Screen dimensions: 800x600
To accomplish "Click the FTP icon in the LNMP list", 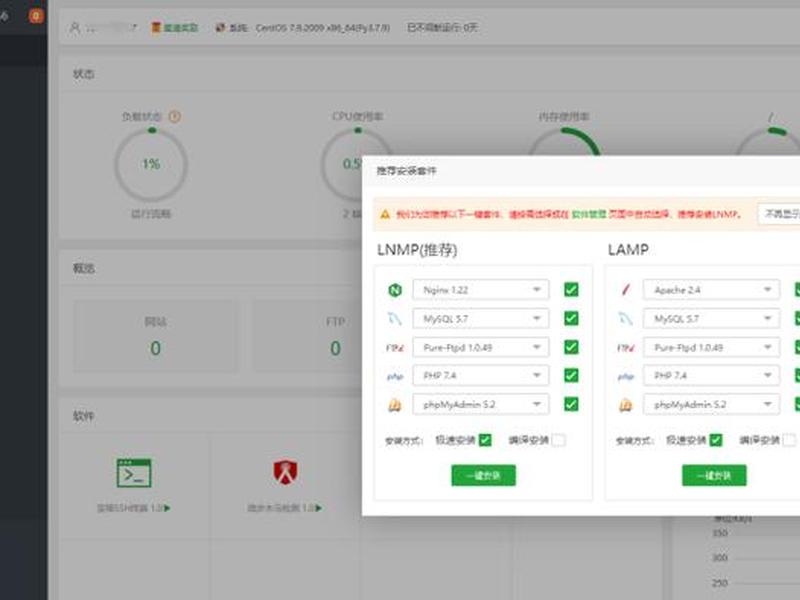I will [395, 348].
